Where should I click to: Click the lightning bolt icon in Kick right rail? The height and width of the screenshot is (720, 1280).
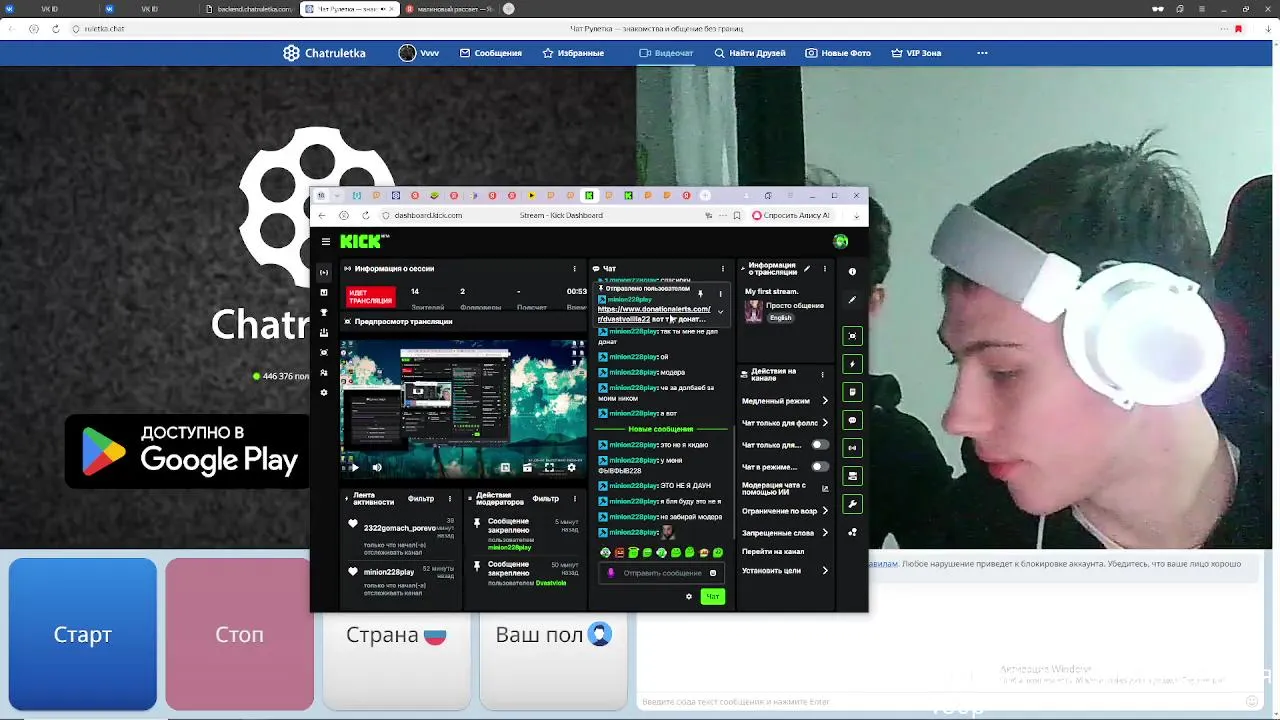pos(852,364)
